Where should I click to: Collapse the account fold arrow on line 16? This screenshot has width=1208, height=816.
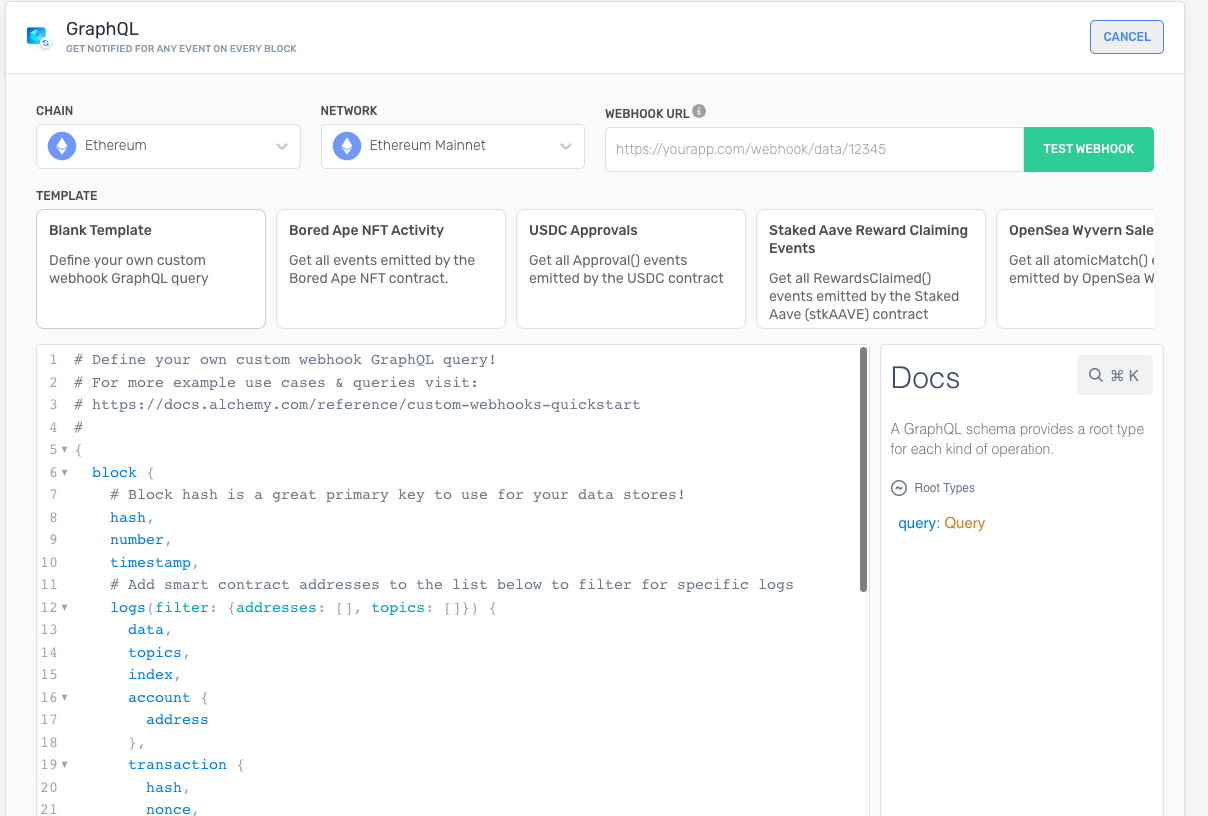(65, 697)
